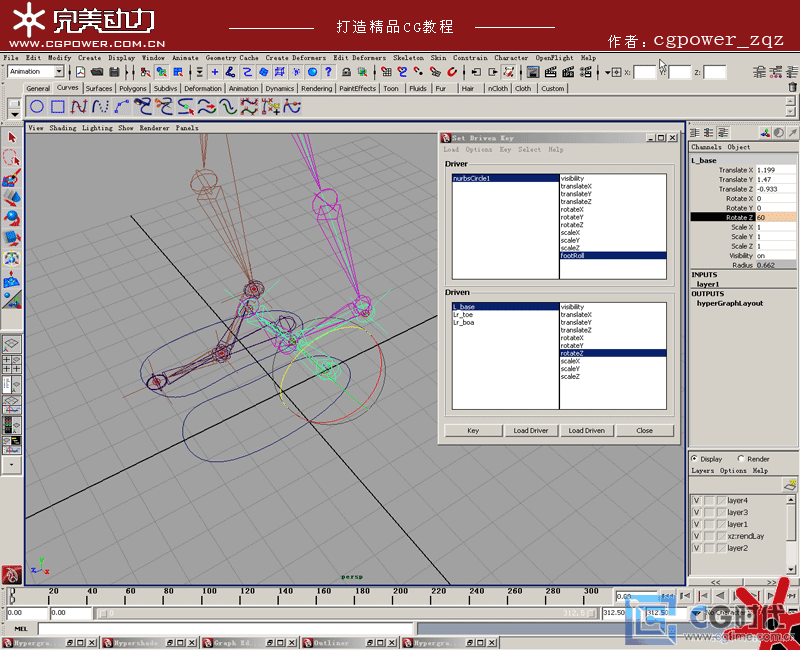800x650 pixels.
Task: Pick the Move tool in toolbox
Action: click(12, 198)
